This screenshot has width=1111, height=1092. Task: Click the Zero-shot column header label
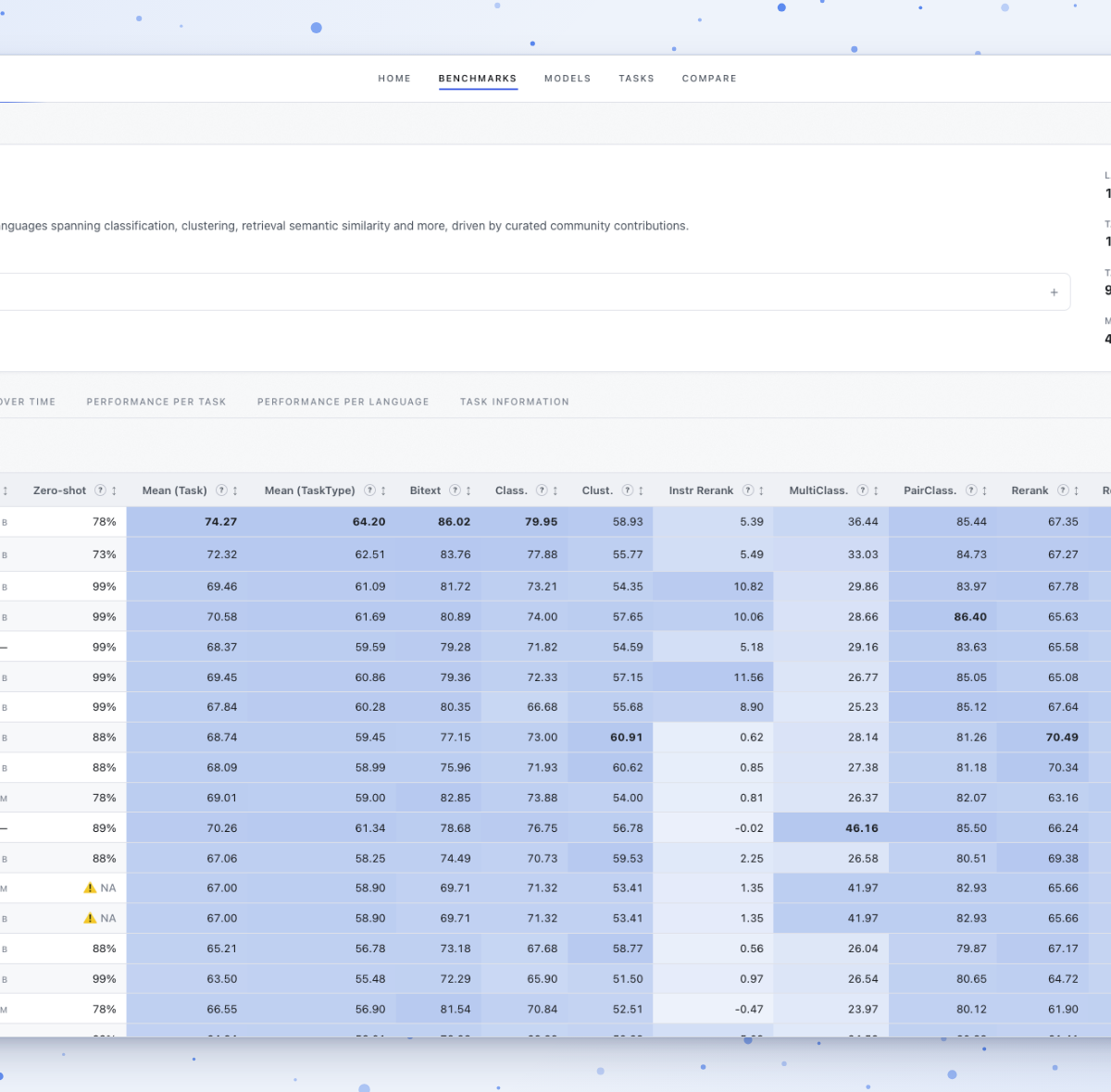click(60, 490)
